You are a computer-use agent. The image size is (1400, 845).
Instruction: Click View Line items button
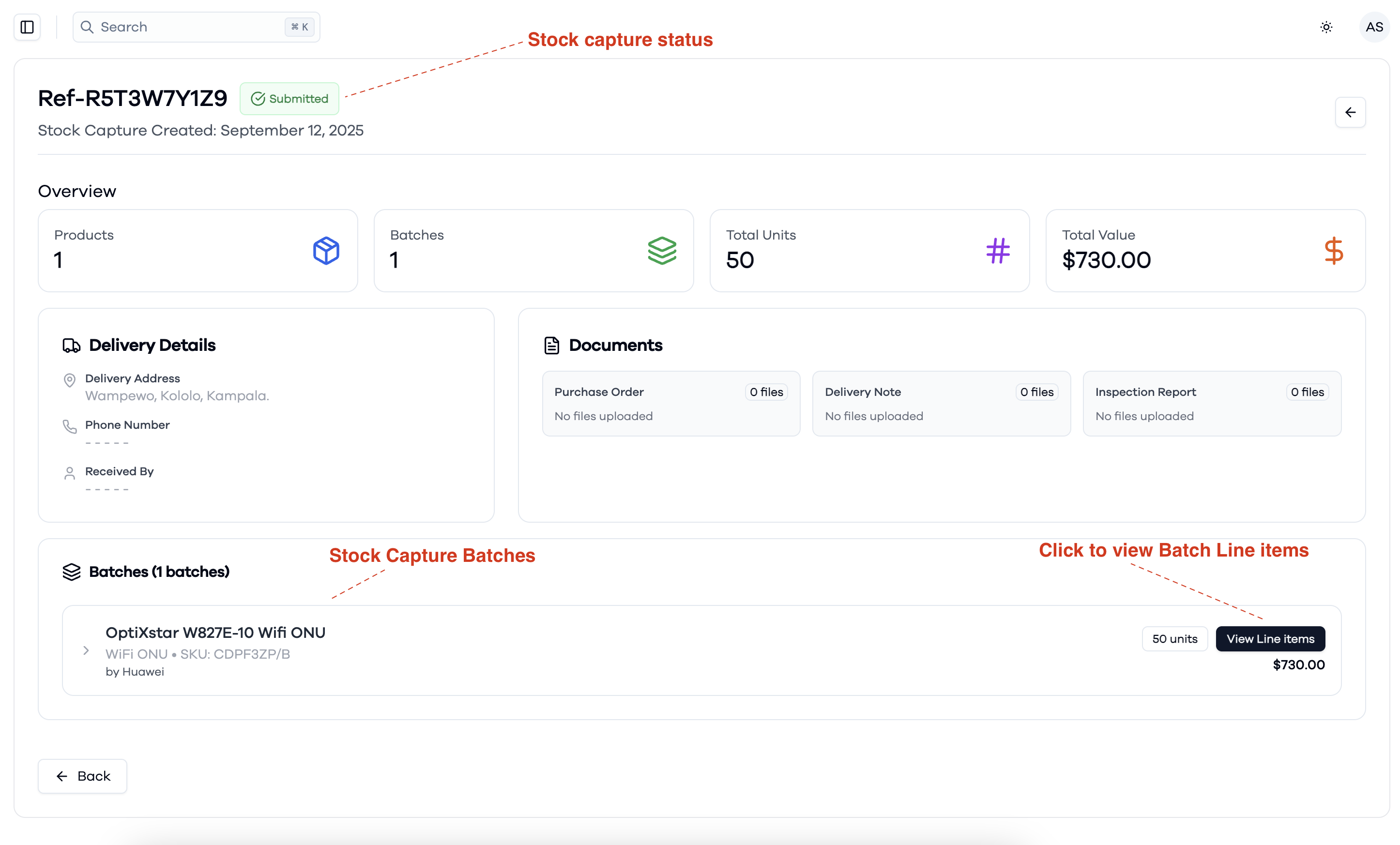pos(1270,639)
